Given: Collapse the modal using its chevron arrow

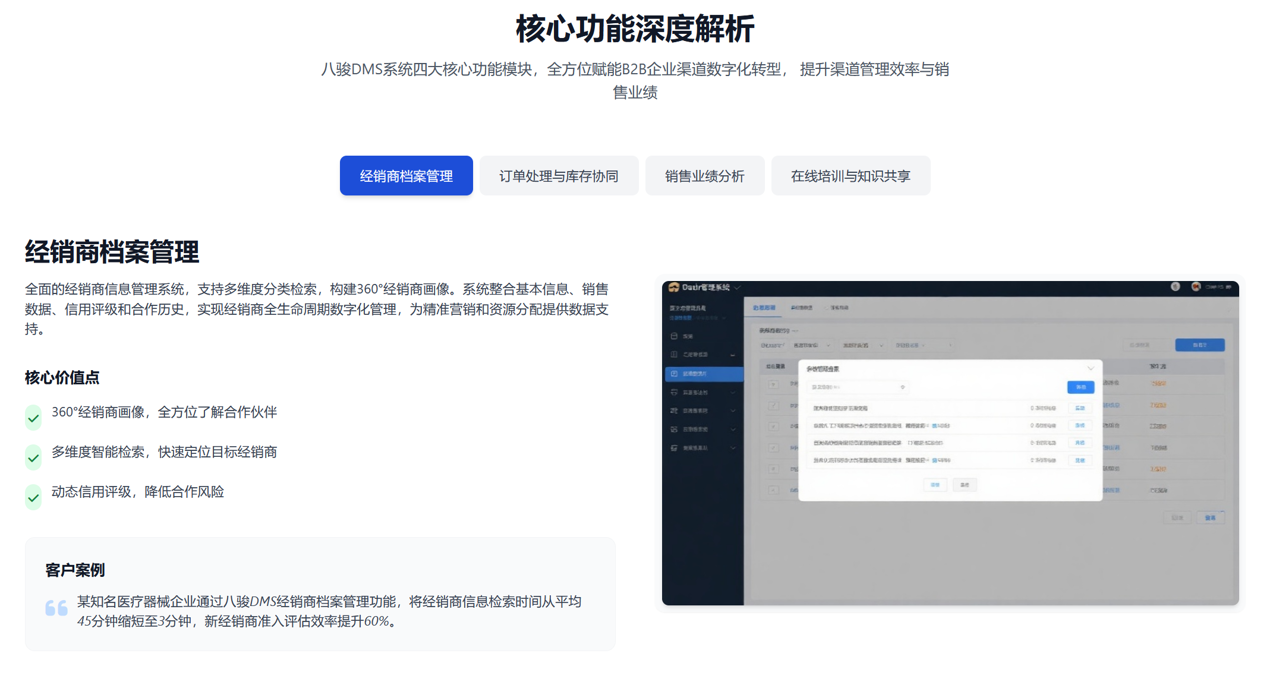Looking at the screenshot, I should click(1090, 368).
